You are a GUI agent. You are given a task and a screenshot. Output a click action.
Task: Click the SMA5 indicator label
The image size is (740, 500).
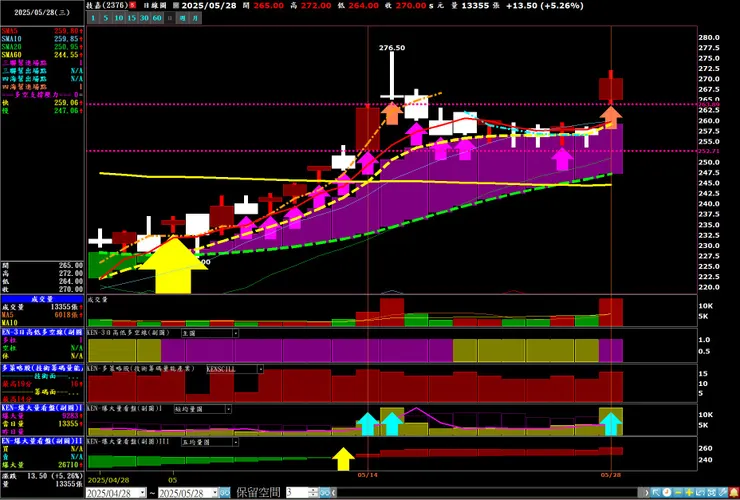click(9, 31)
